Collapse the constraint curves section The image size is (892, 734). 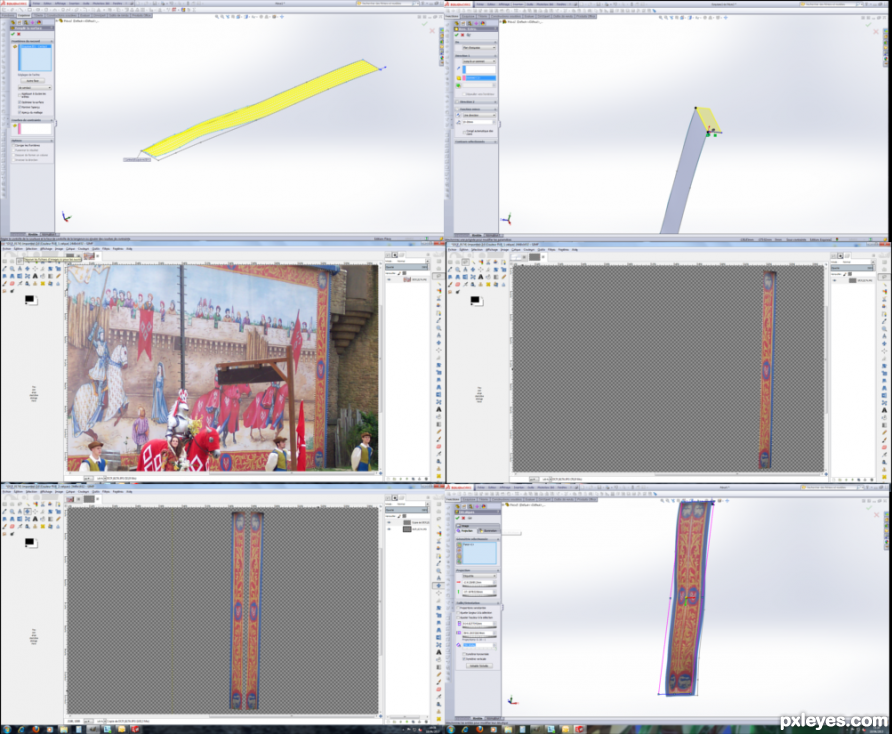click(52, 120)
